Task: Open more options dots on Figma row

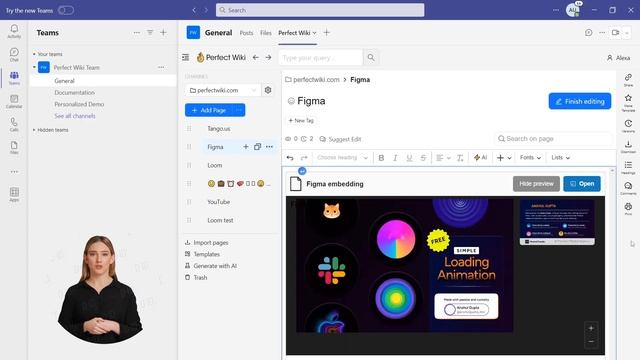Action: [269, 147]
